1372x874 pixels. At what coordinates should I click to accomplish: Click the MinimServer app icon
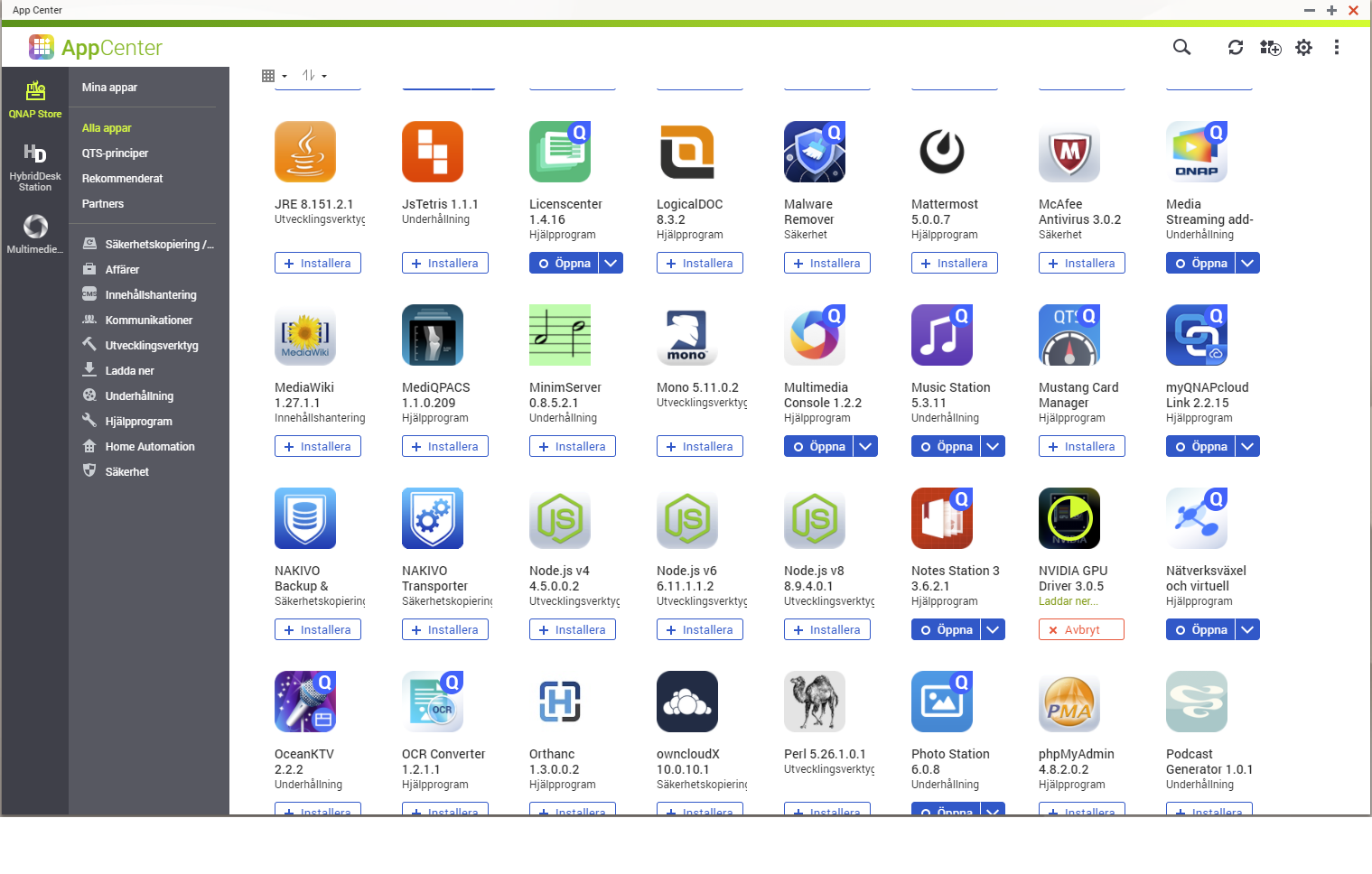(x=560, y=335)
